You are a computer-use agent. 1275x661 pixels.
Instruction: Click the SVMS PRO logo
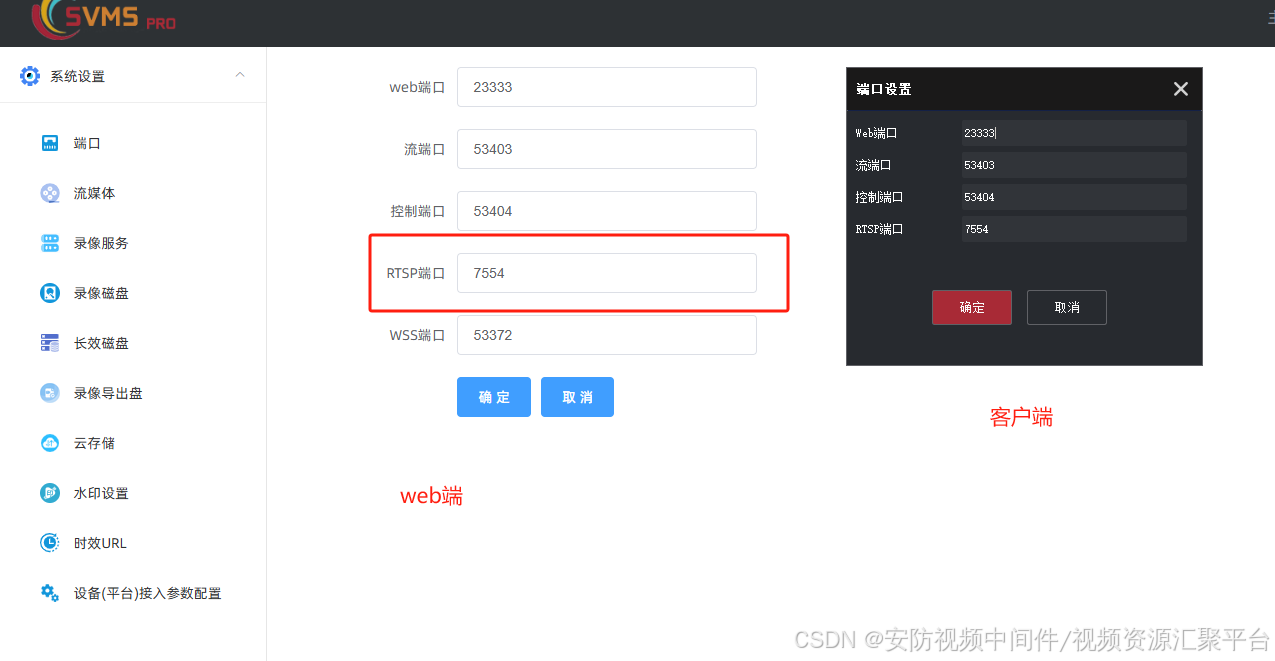[103, 19]
